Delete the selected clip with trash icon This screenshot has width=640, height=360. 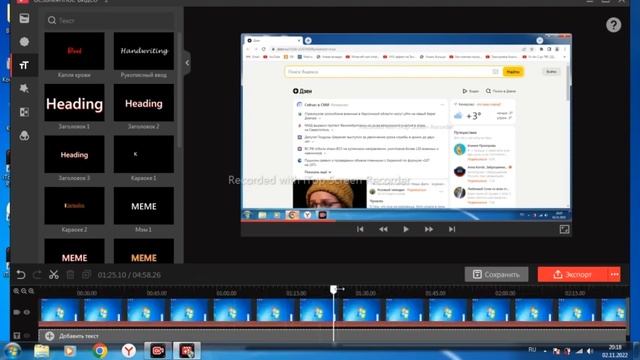(x=70, y=275)
